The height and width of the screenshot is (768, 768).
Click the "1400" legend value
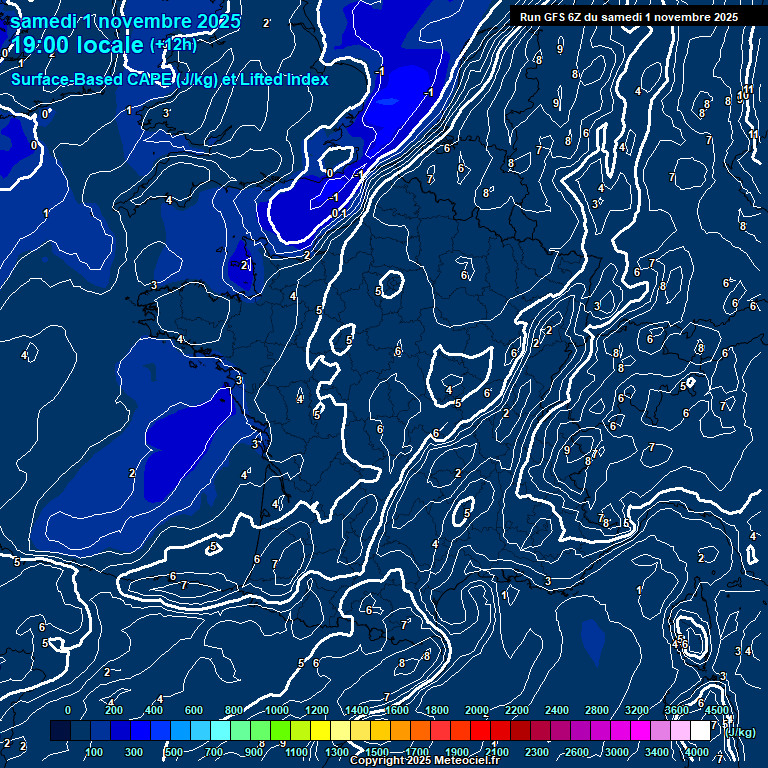[357, 710]
